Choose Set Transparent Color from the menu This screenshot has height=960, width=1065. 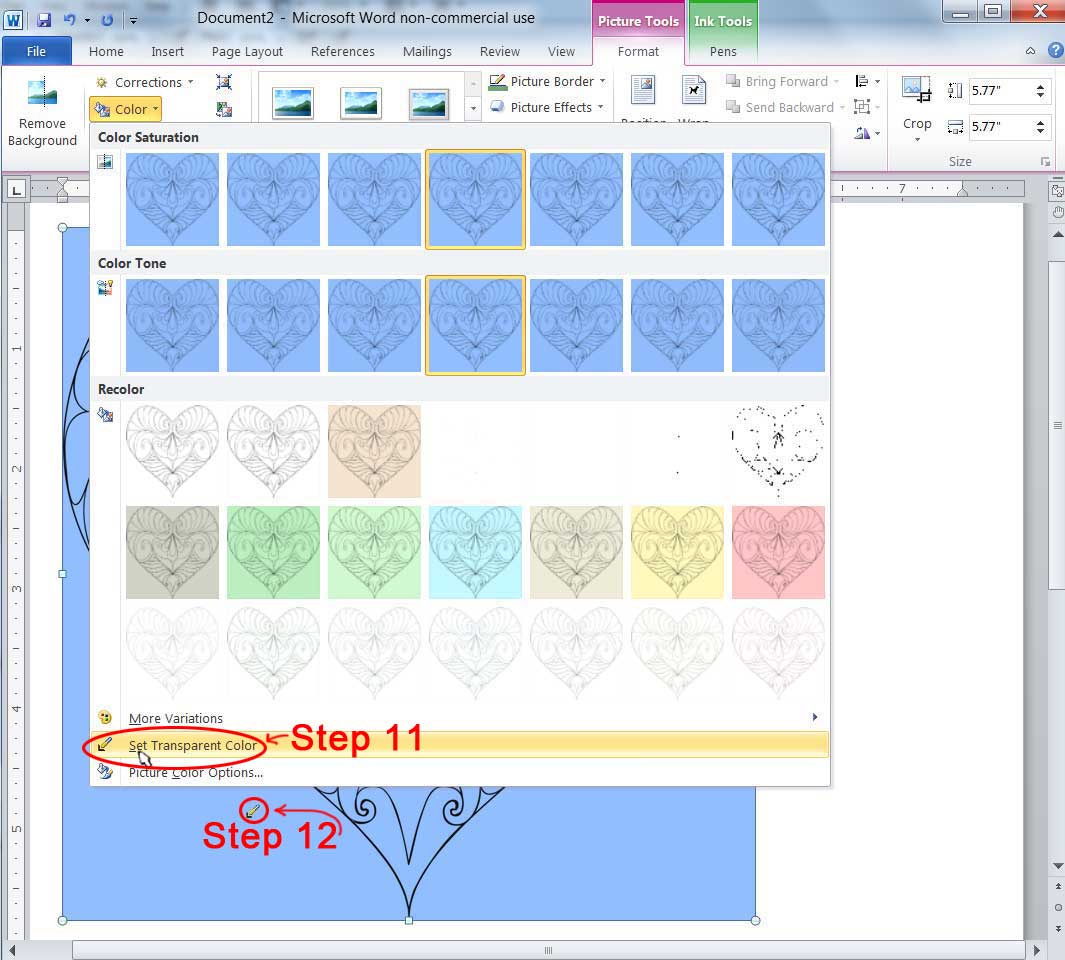(x=194, y=746)
